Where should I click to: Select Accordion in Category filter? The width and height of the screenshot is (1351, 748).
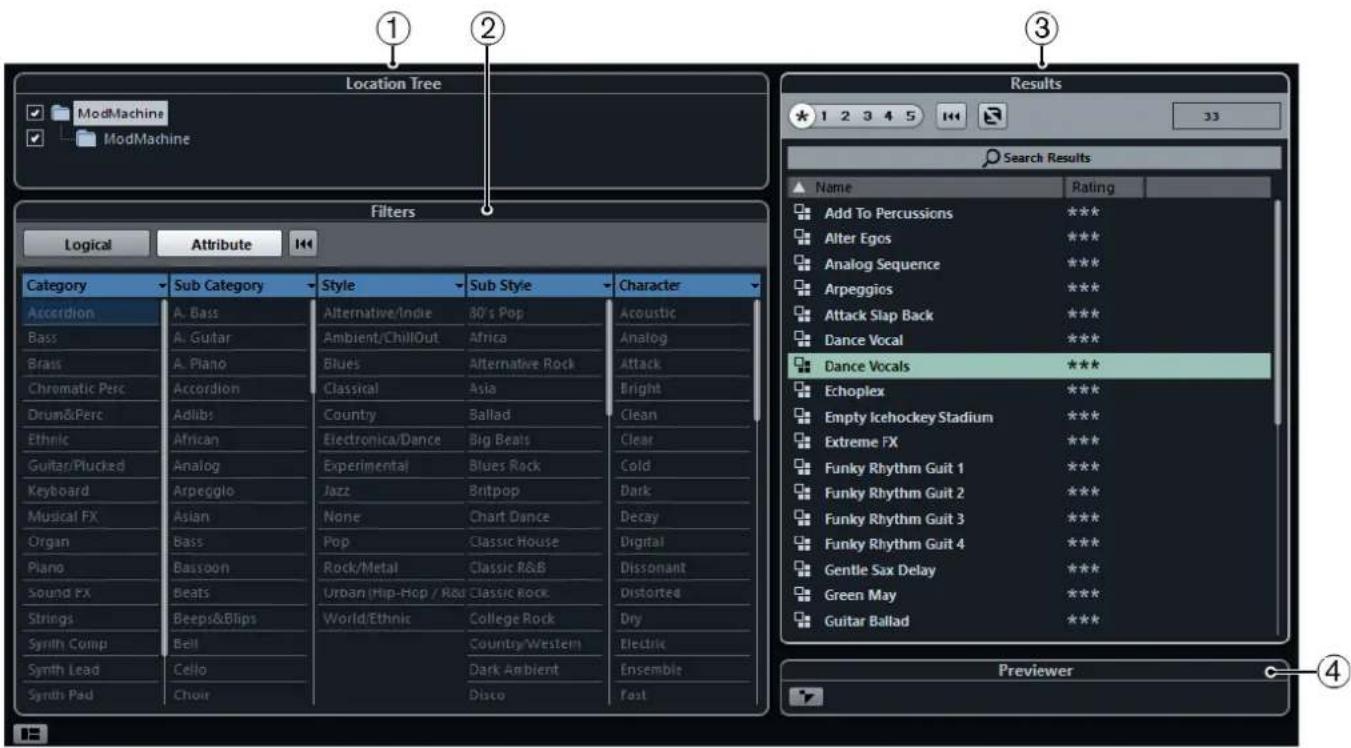pyautogui.click(x=92, y=313)
